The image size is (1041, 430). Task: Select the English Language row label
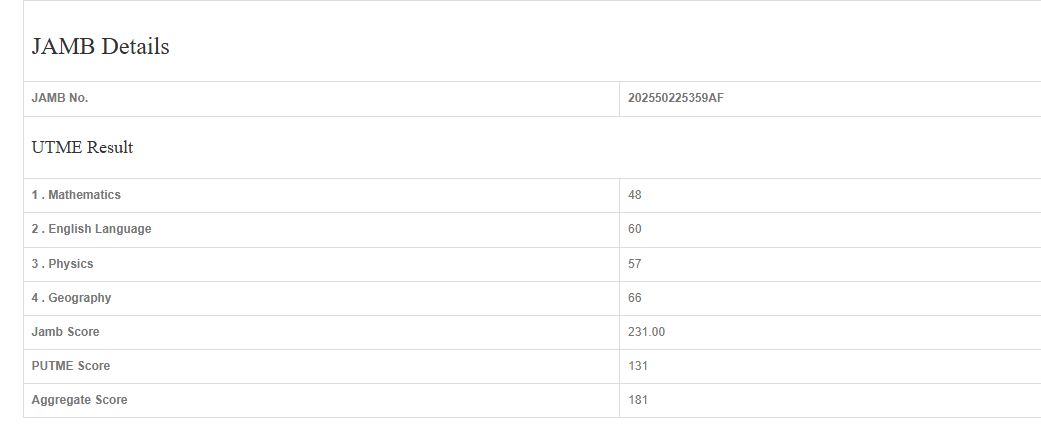pyautogui.click(x=99, y=229)
